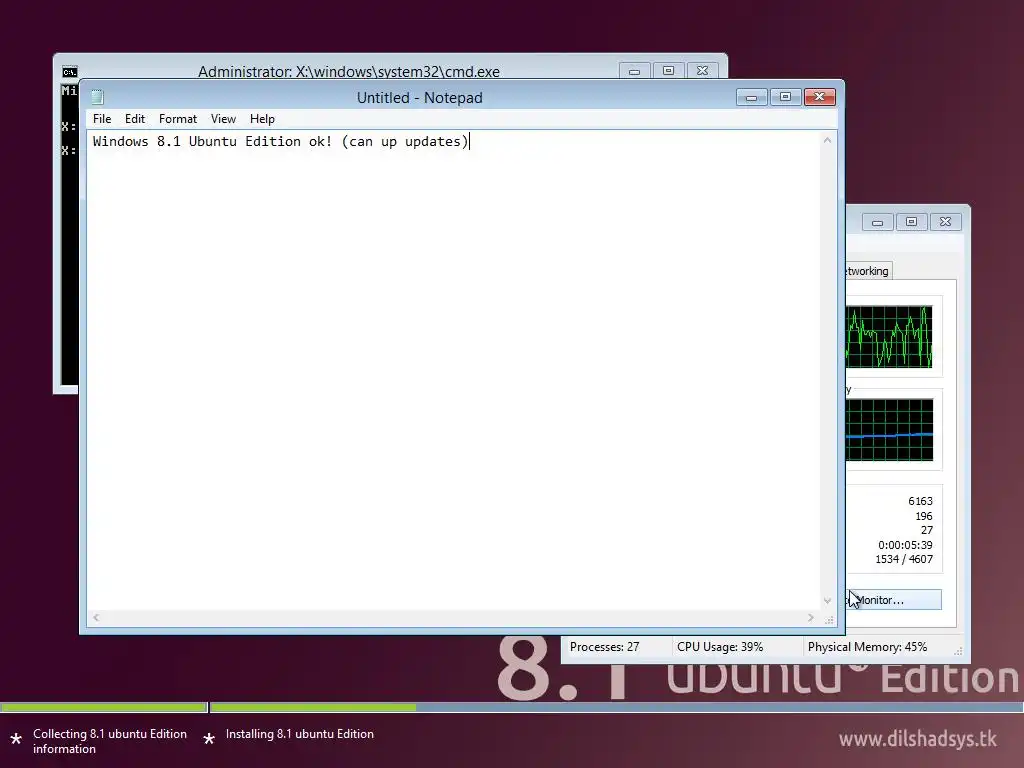Minimize the Notepad window
This screenshot has height=768, width=1024.
coord(752,97)
